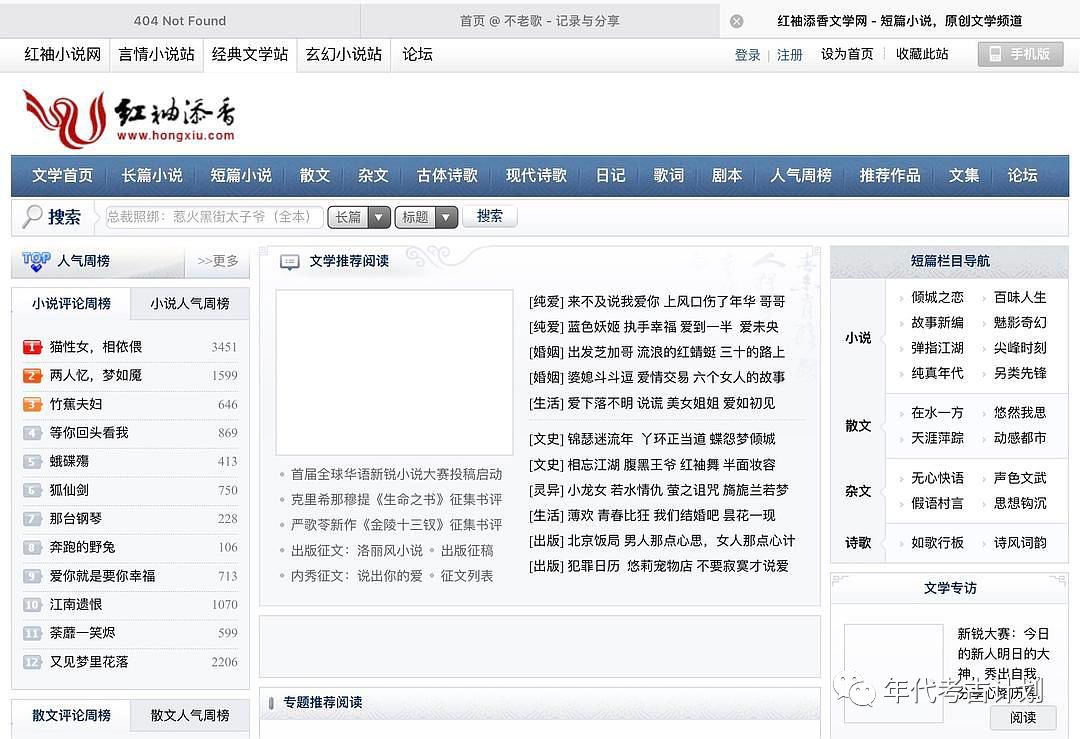Switch to 小说人气周榜 tab
This screenshot has height=739, width=1080.
click(x=190, y=303)
